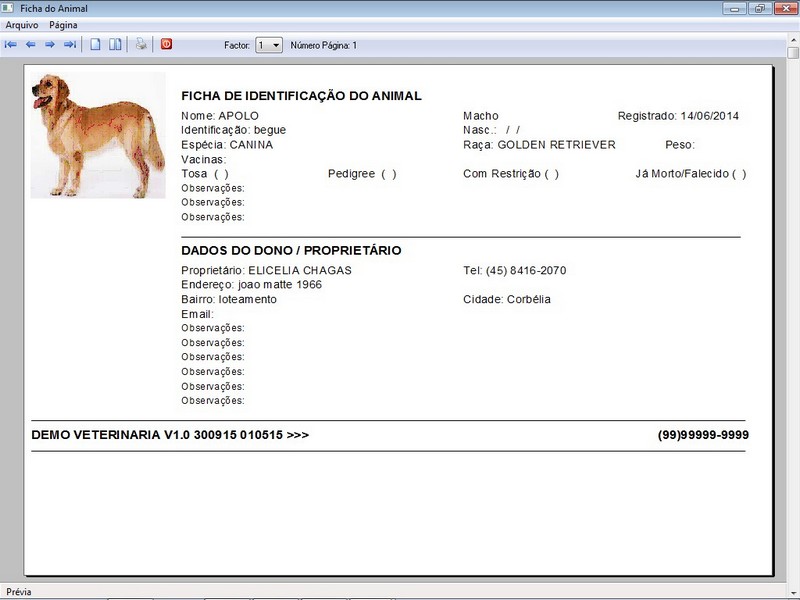The image size is (800, 600).
Task: Show two-page view icon
Action: pos(115,44)
